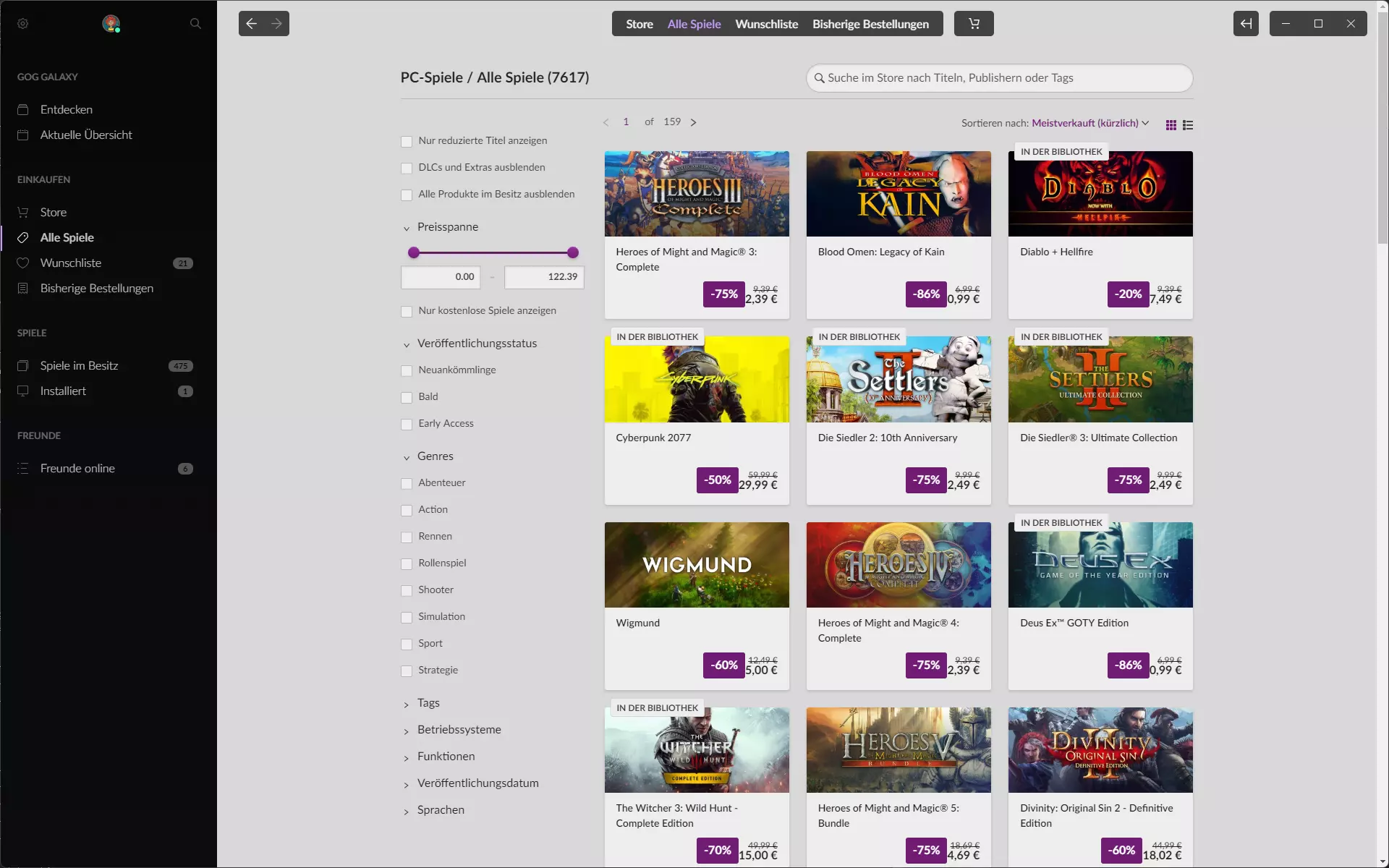Select the Rollenspiel genre checkbox
1389x868 pixels.
point(407,564)
